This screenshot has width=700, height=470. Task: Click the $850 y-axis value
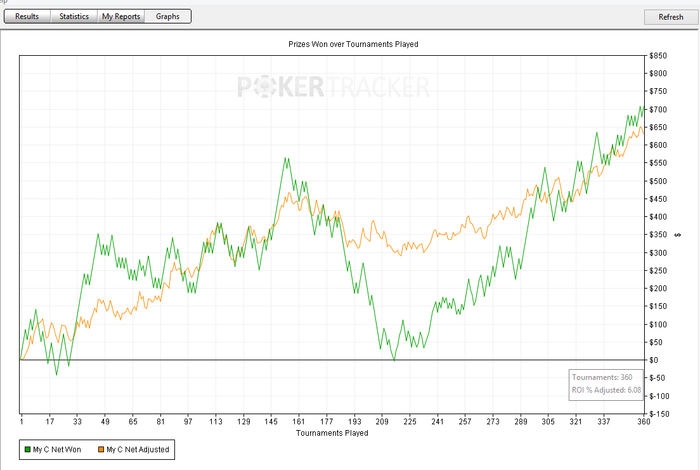(658, 56)
